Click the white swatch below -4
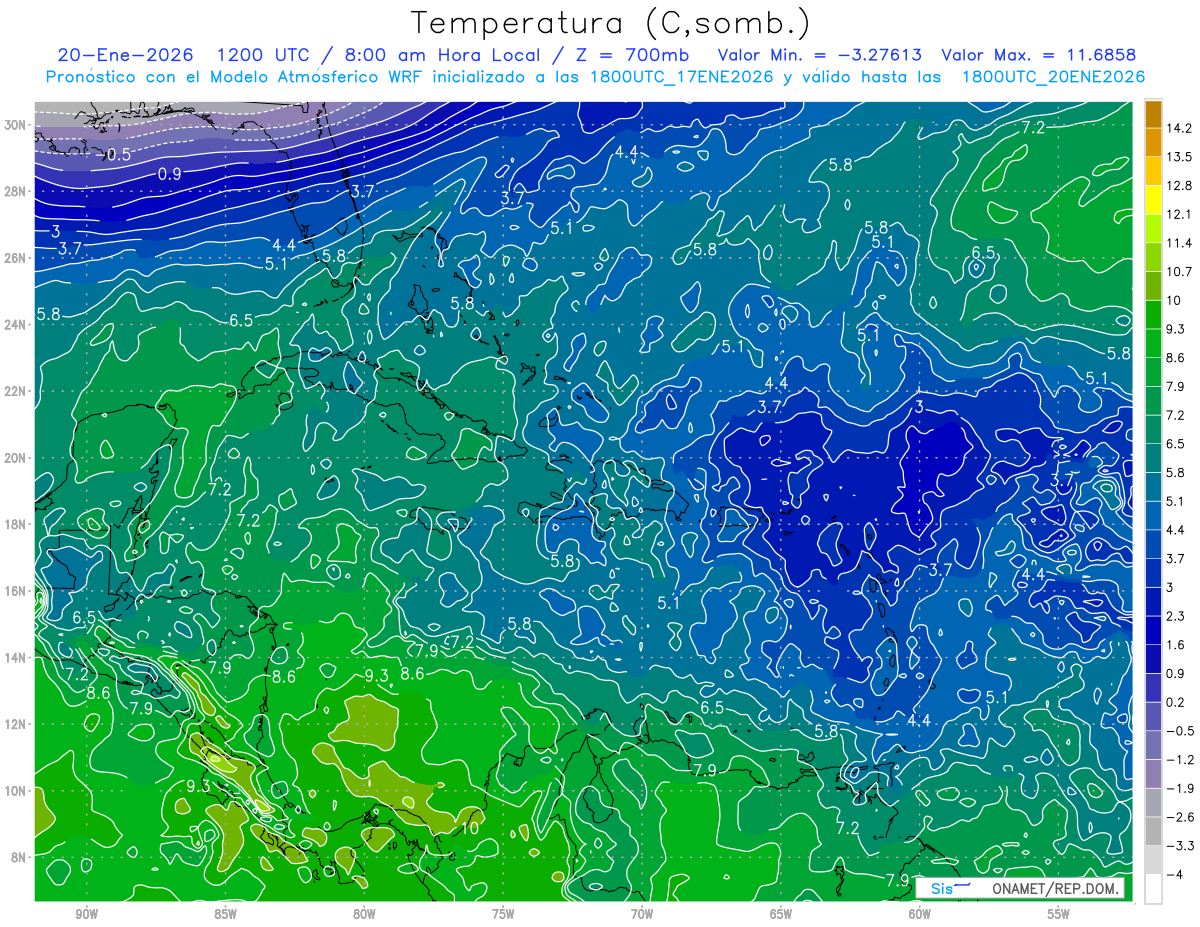1200x927 pixels. pos(1153,889)
